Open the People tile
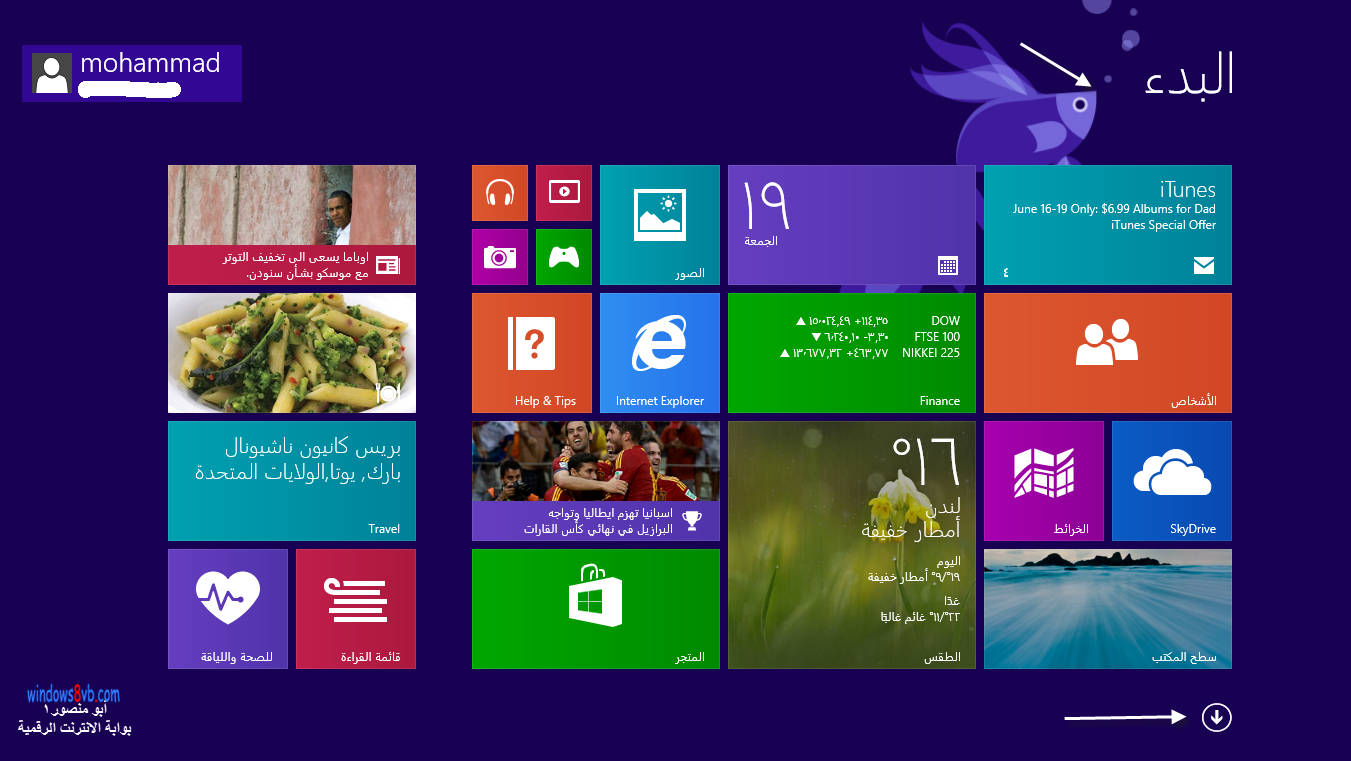This screenshot has width=1351, height=761. (1107, 352)
